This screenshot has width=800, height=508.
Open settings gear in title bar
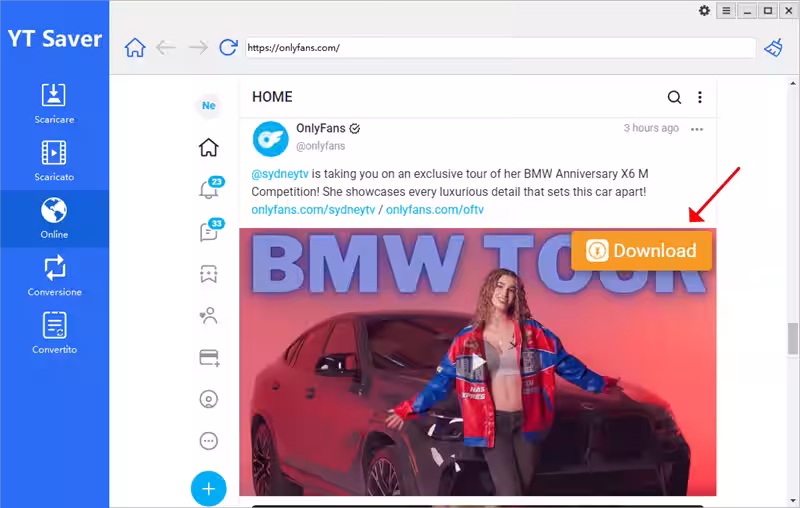click(704, 11)
